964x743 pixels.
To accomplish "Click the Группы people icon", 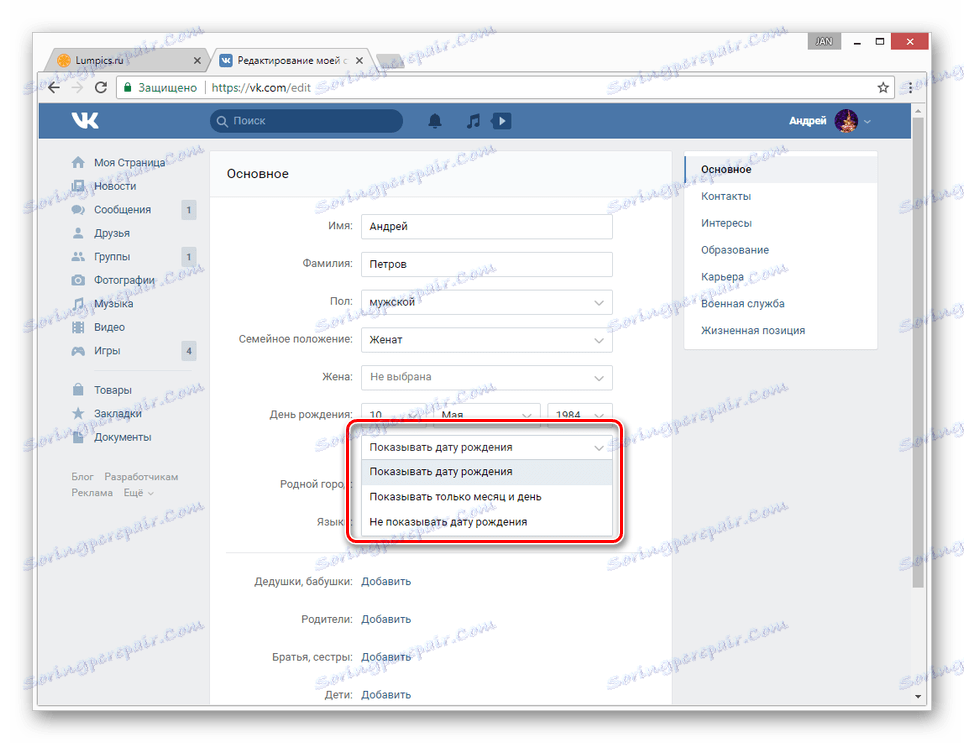I will click(x=78, y=256).
